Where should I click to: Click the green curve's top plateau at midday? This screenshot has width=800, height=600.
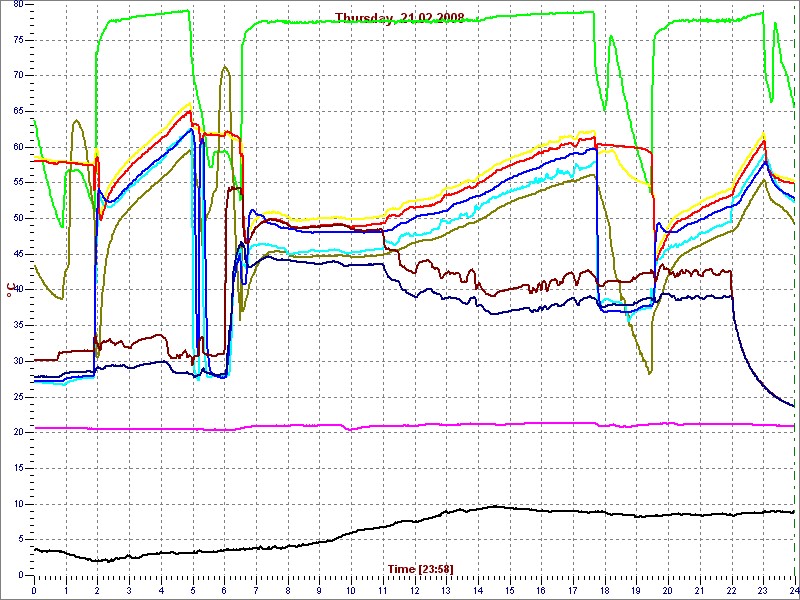[x=420, y=21]
